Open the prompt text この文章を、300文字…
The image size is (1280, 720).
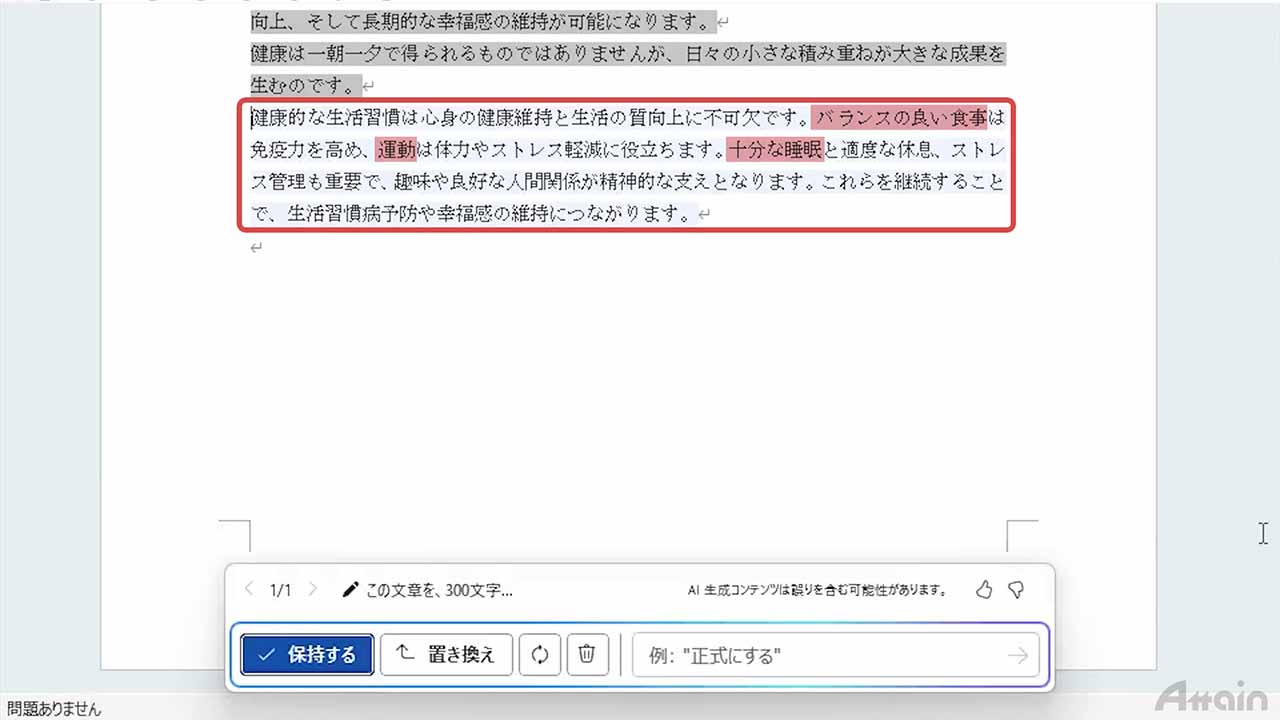point(439,590)
